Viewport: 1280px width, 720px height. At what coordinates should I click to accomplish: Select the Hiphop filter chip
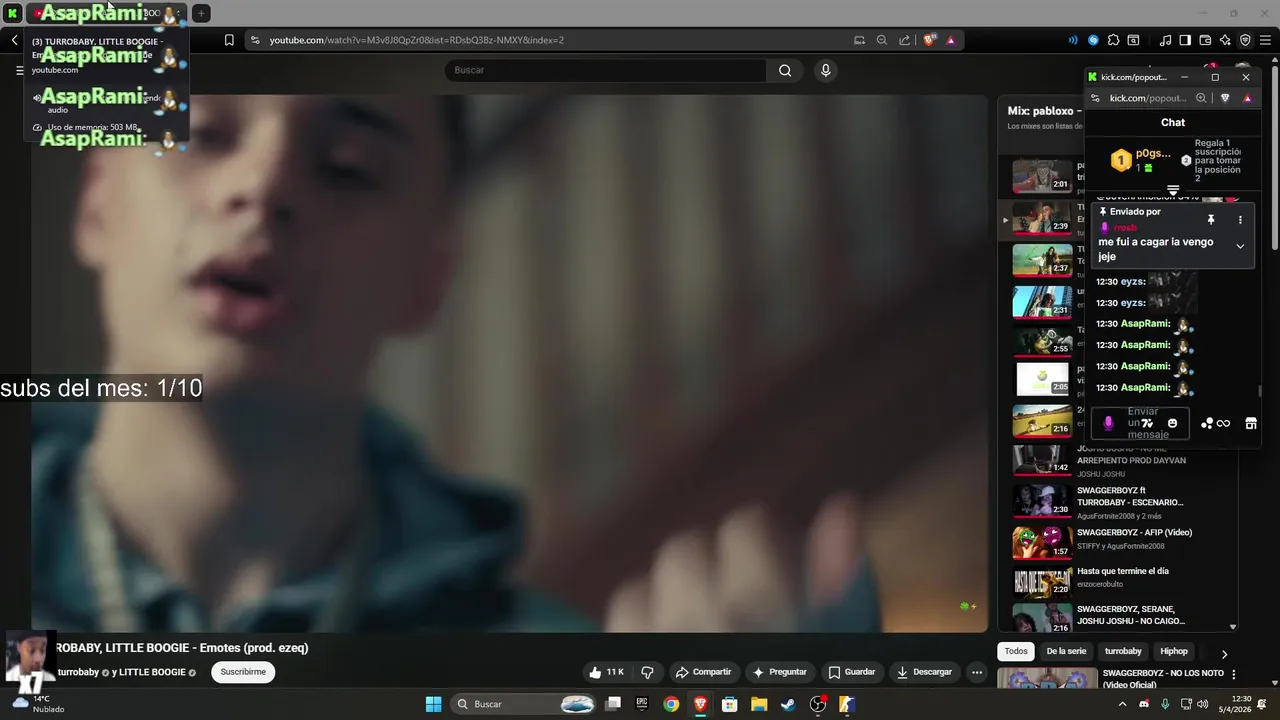pyautogui.click(x=1174, y=651)
